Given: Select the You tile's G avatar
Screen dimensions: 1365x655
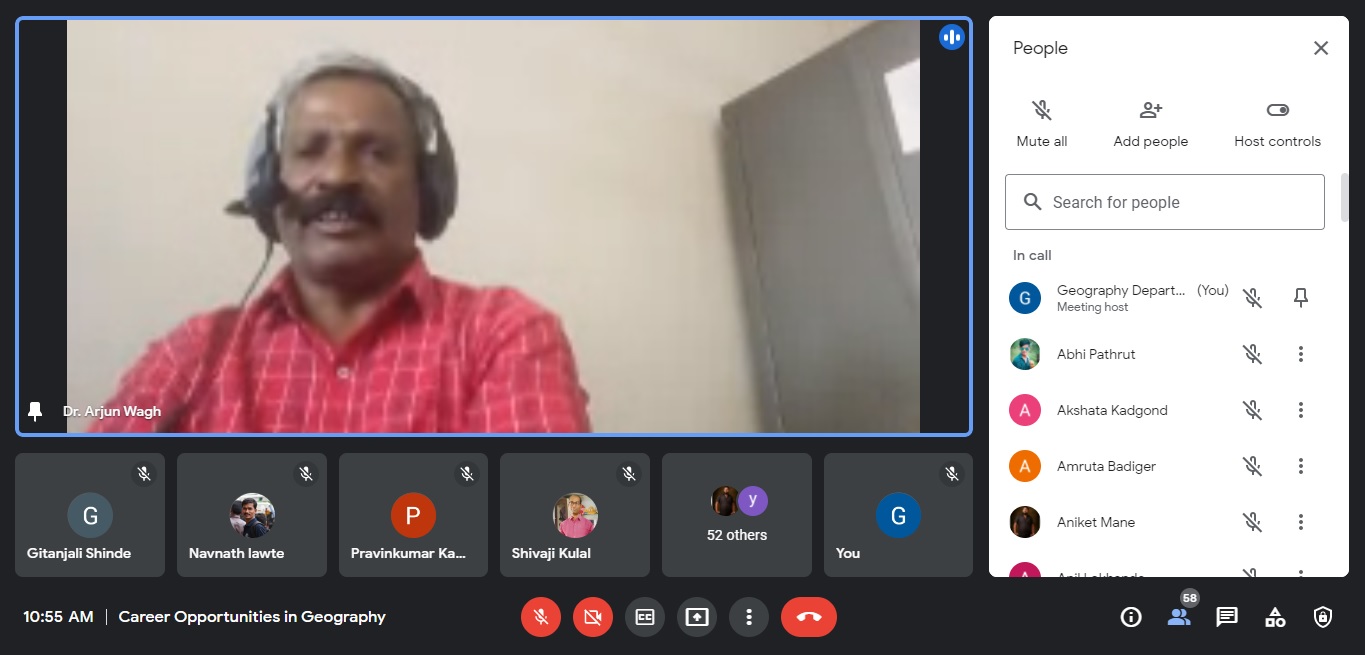Looking at the screenshot, I should pos(898,516).
